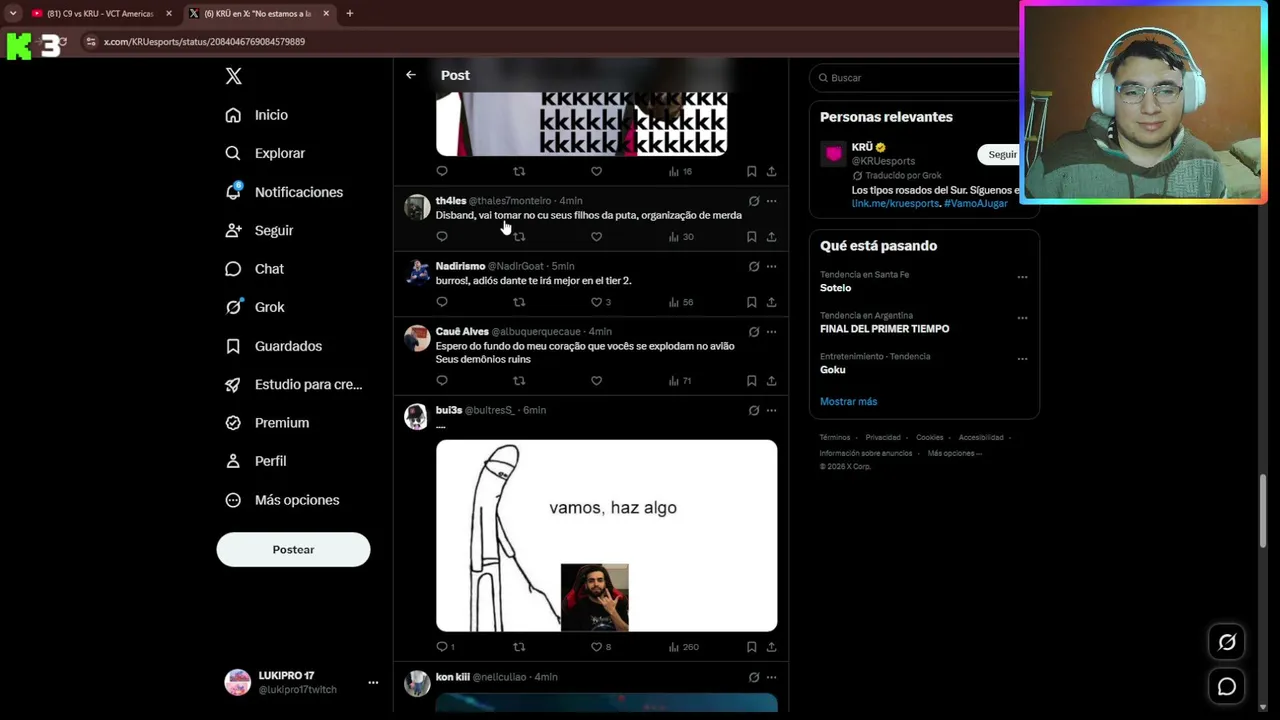Open the floating messages chat button
This screenshot has height=720, width=1280.
tap(1227, 687)
